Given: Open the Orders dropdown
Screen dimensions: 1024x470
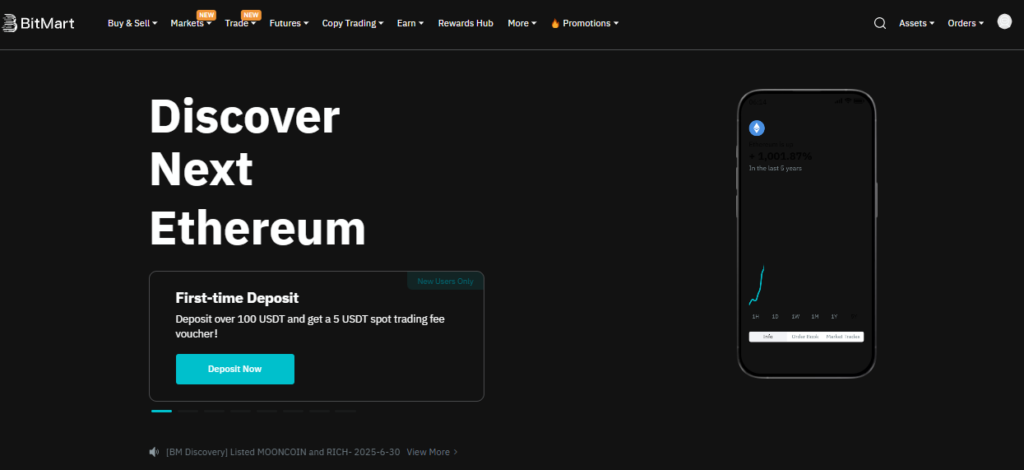Looking at the screenshot, I should click(x=966, y=24).
